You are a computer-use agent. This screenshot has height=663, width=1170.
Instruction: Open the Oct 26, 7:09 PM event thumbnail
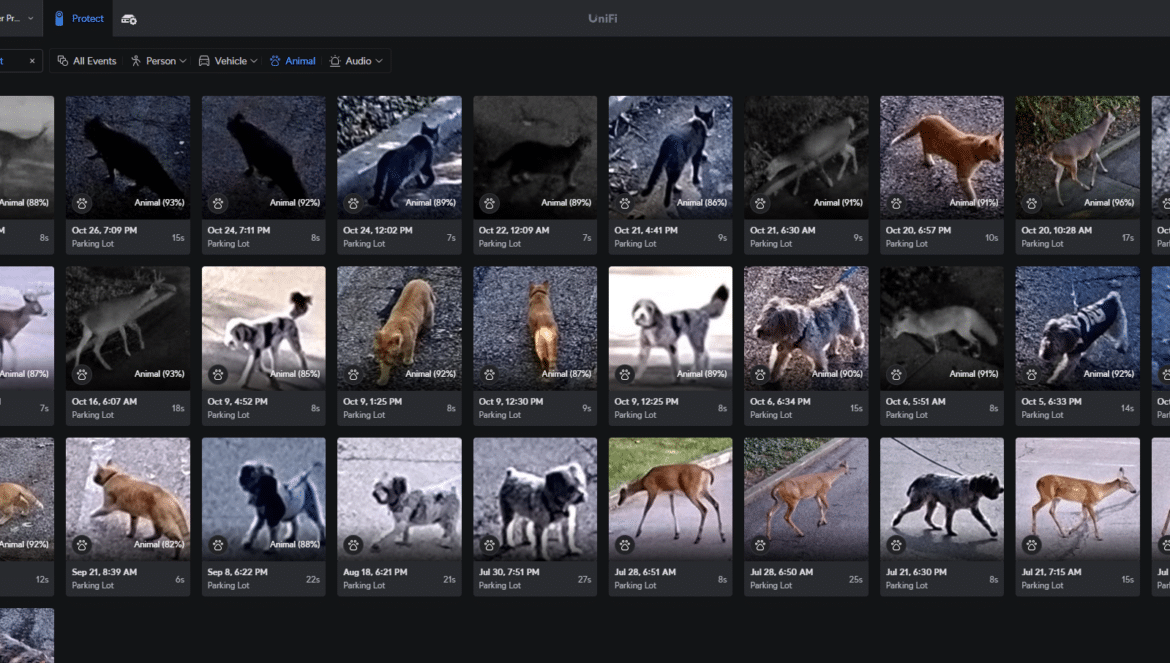coord(128,157)
